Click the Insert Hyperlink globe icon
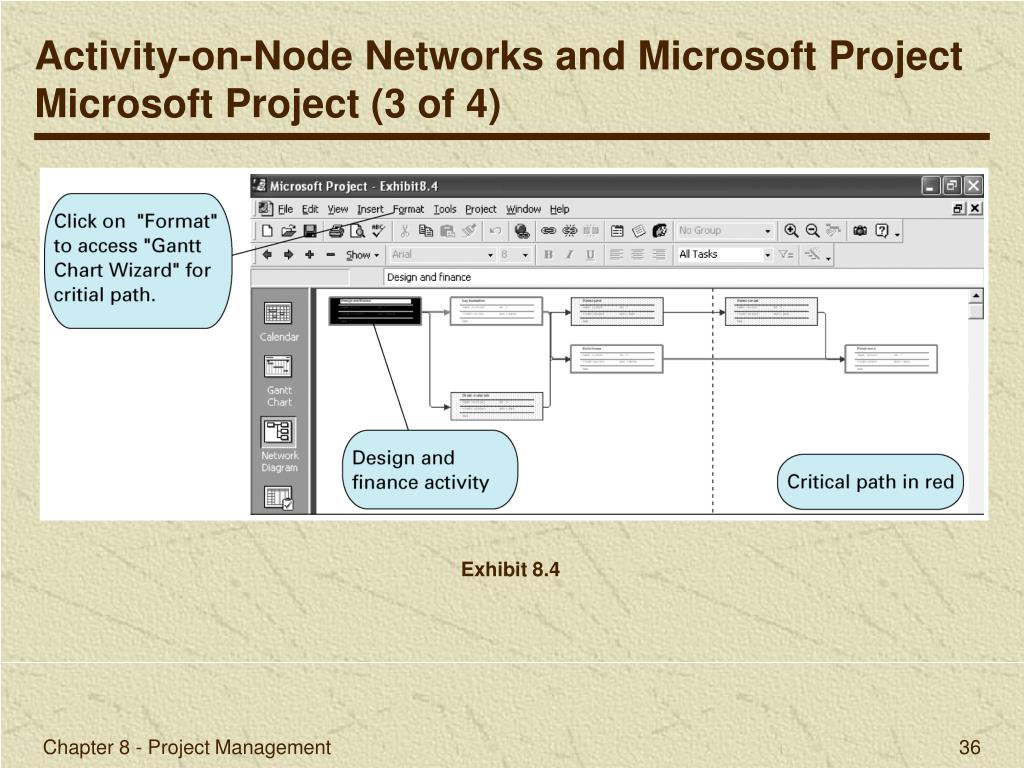 point(521,231)
